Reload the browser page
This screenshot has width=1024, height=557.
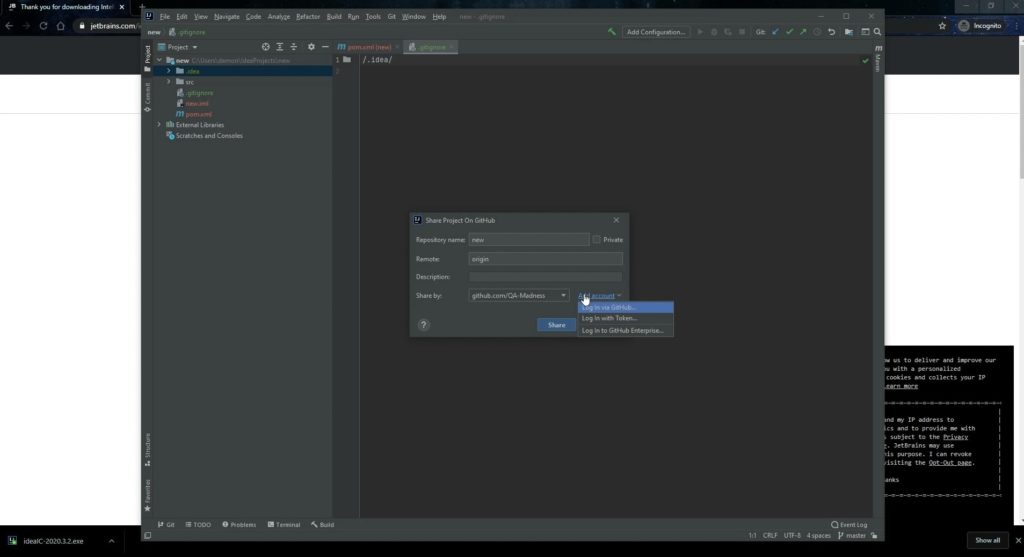click(43, 25)
